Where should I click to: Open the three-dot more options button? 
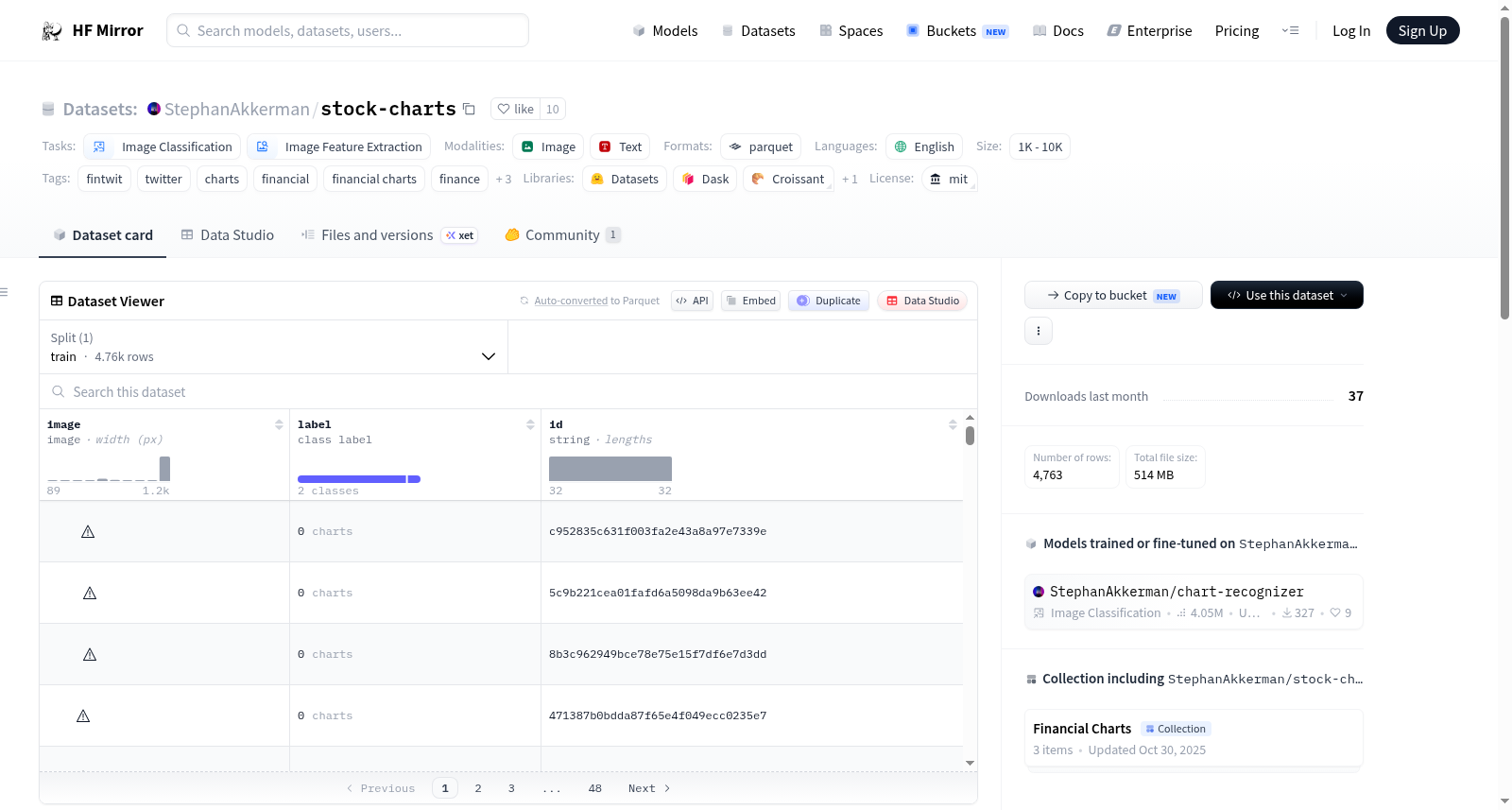[x=1039, y=331]
